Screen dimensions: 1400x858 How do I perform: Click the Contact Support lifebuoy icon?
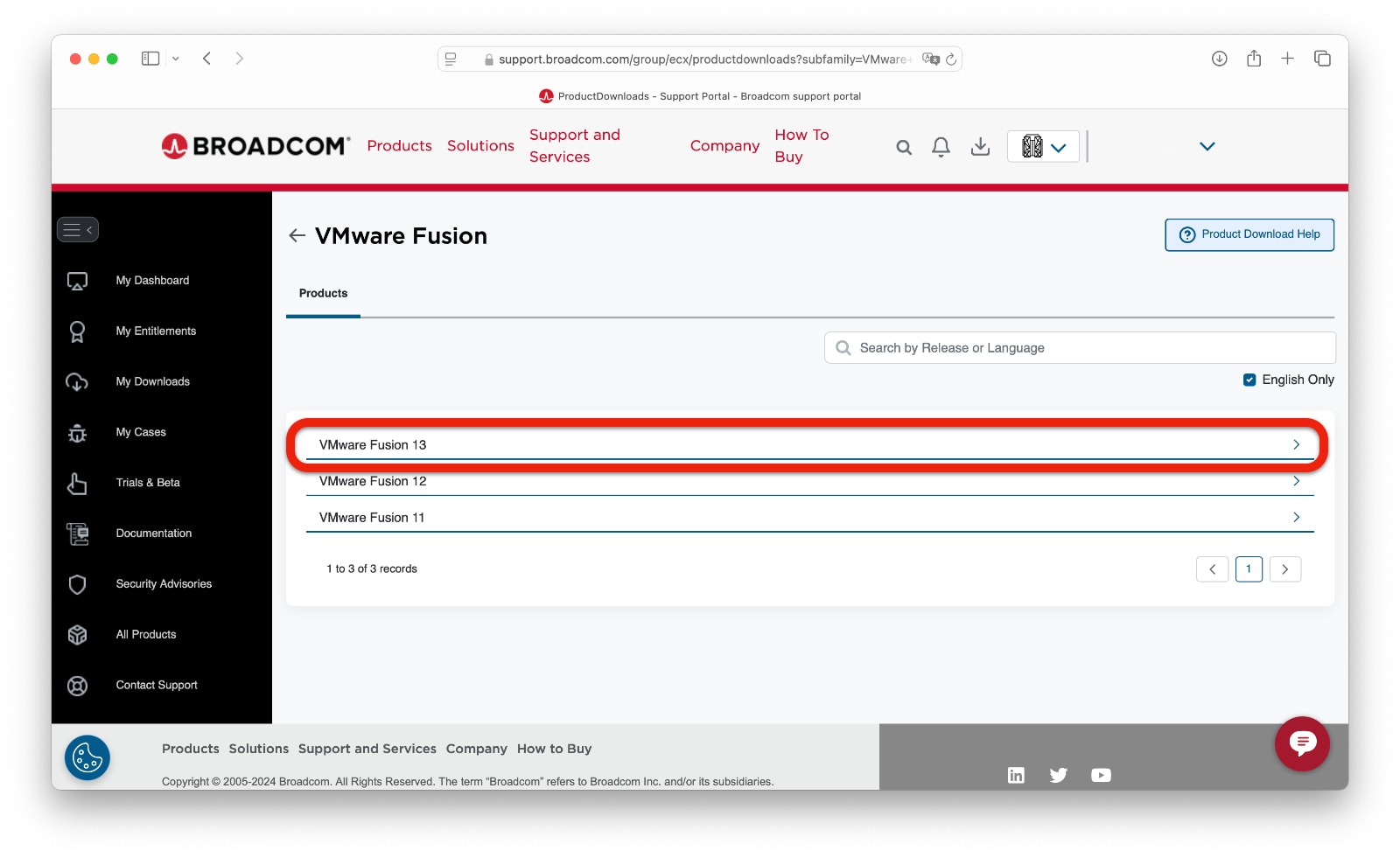[x=77, y=686]
